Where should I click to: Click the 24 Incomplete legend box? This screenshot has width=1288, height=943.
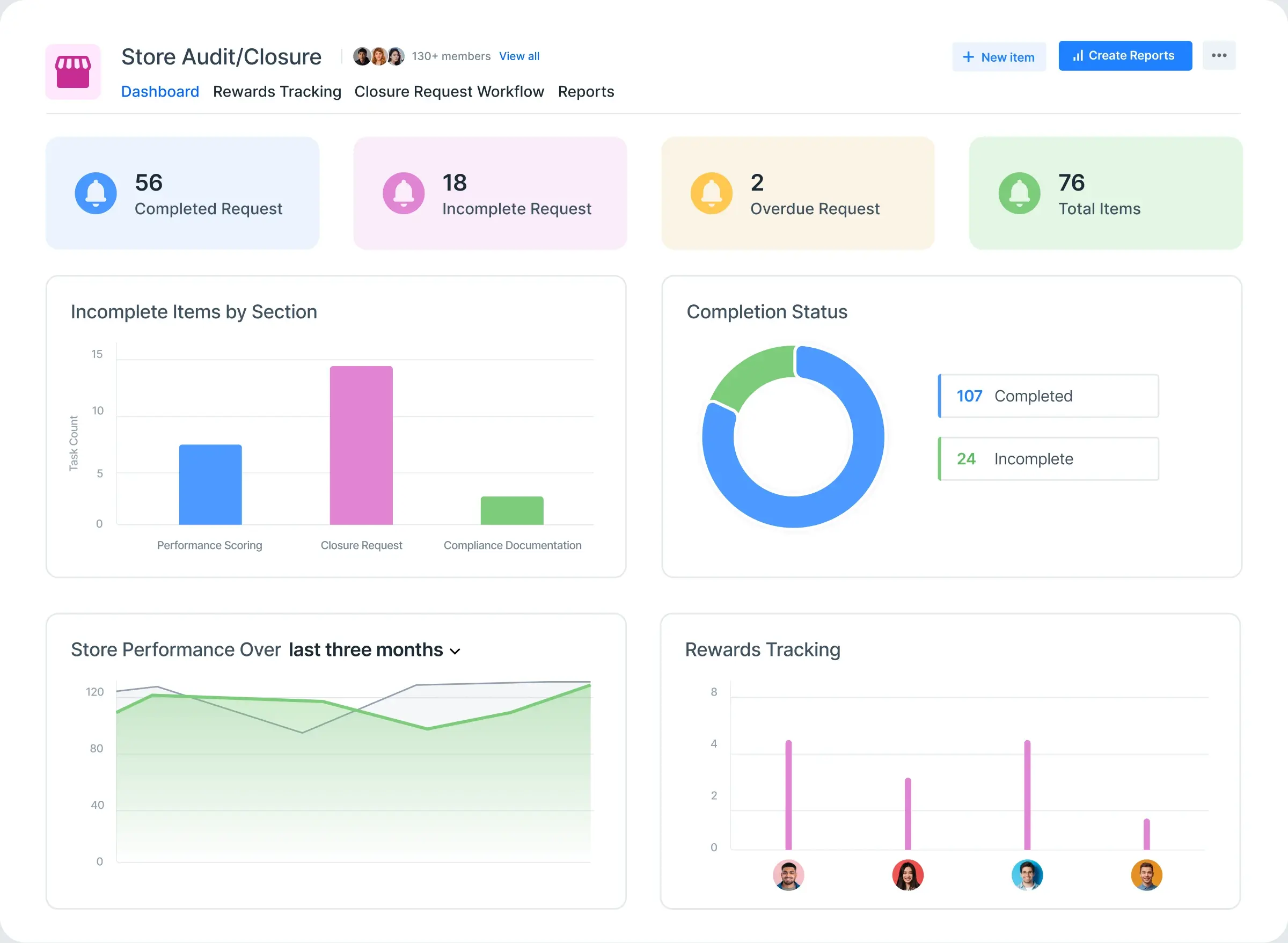coord(1048,458)
